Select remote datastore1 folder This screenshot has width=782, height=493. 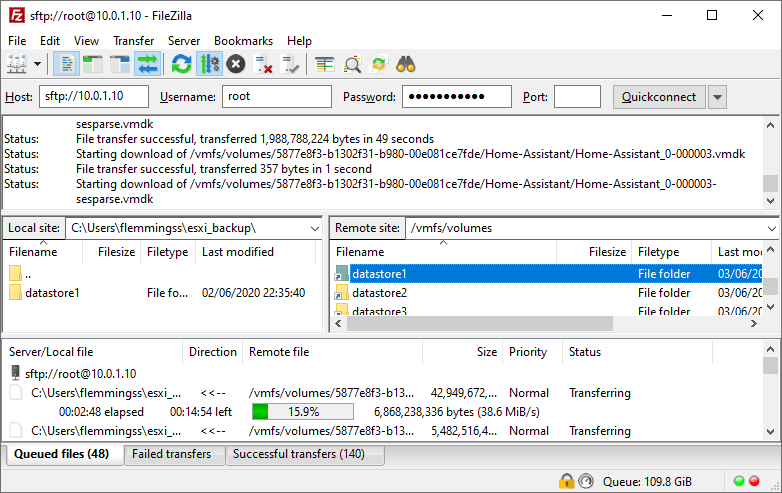pyautogui.click(x=547, y=274)
